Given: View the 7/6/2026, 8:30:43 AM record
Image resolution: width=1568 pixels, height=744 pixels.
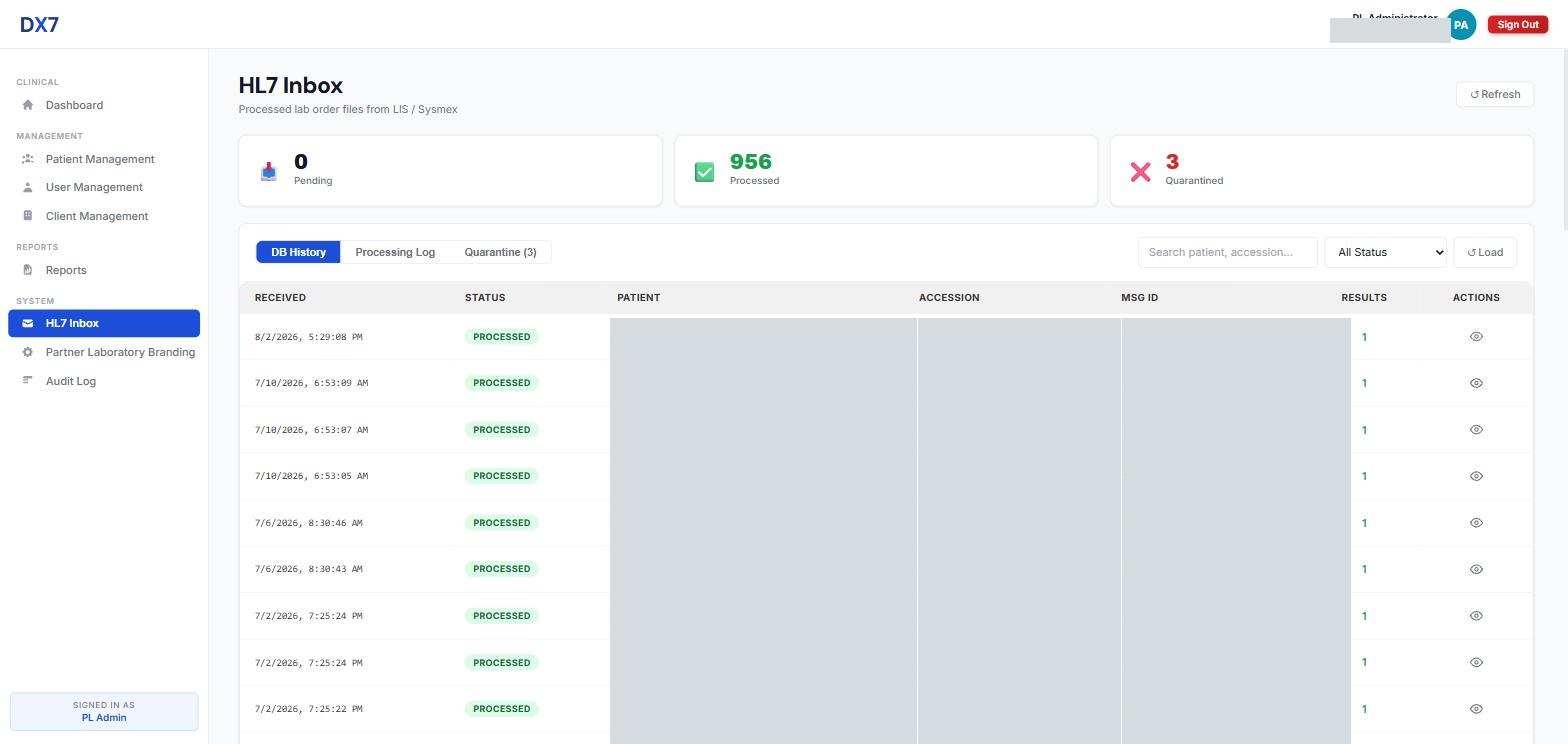Looking at the screenshot, I should 1476,569.
